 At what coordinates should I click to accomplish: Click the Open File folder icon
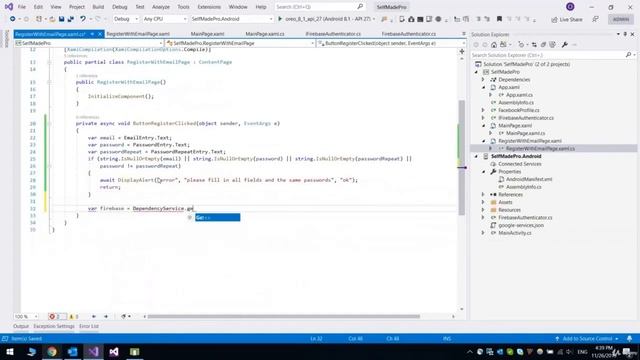[x=52, y=19]
